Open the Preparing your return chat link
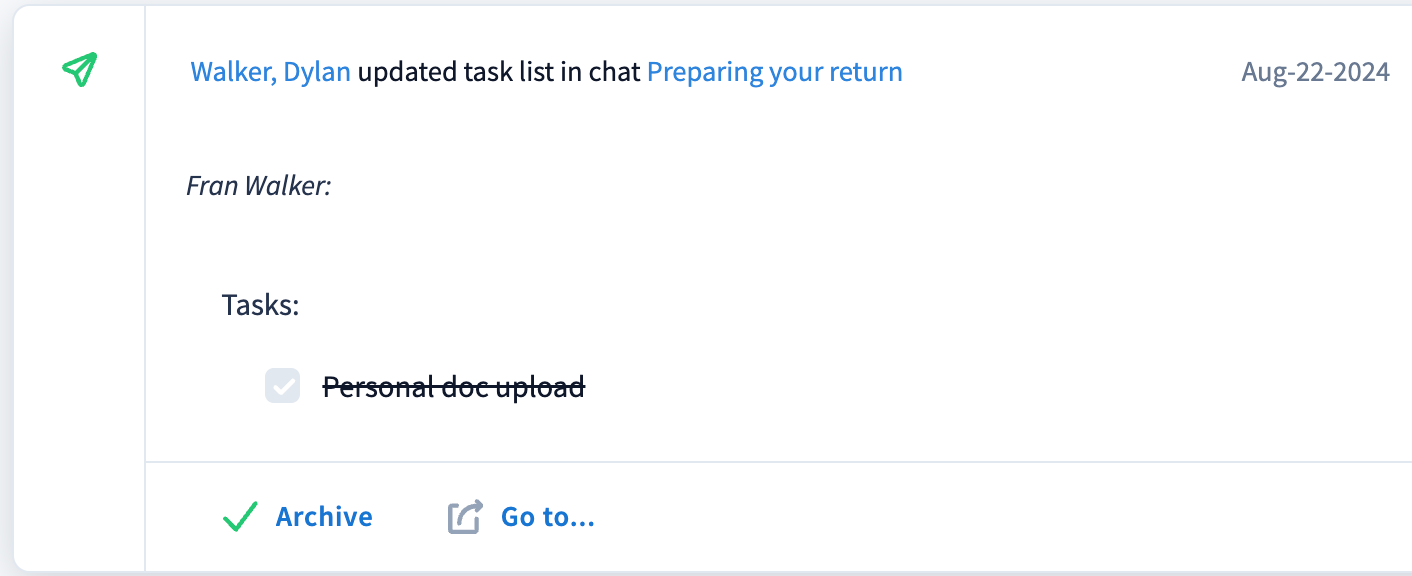Viewport: 1412px width, 576px height. point(774,72)
